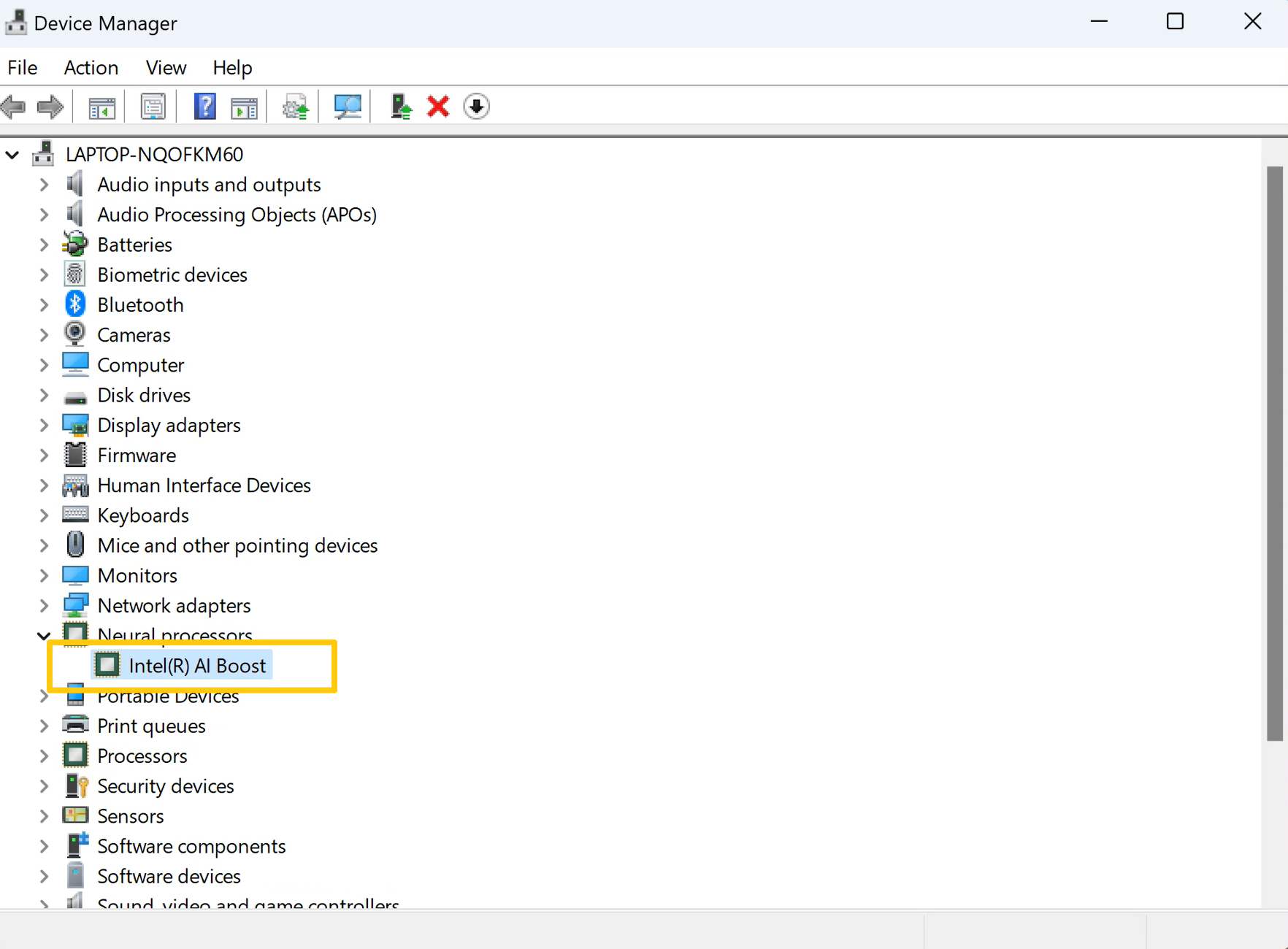
Task: Click the Software components icon
Action: click(77, 845)
